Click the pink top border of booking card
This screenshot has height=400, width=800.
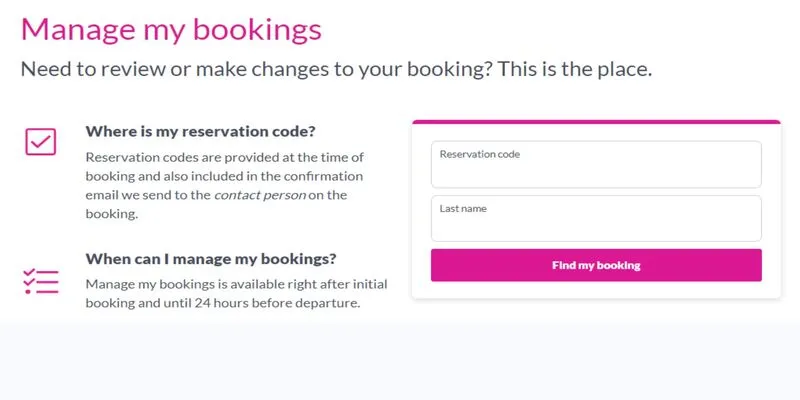[596, 122]
